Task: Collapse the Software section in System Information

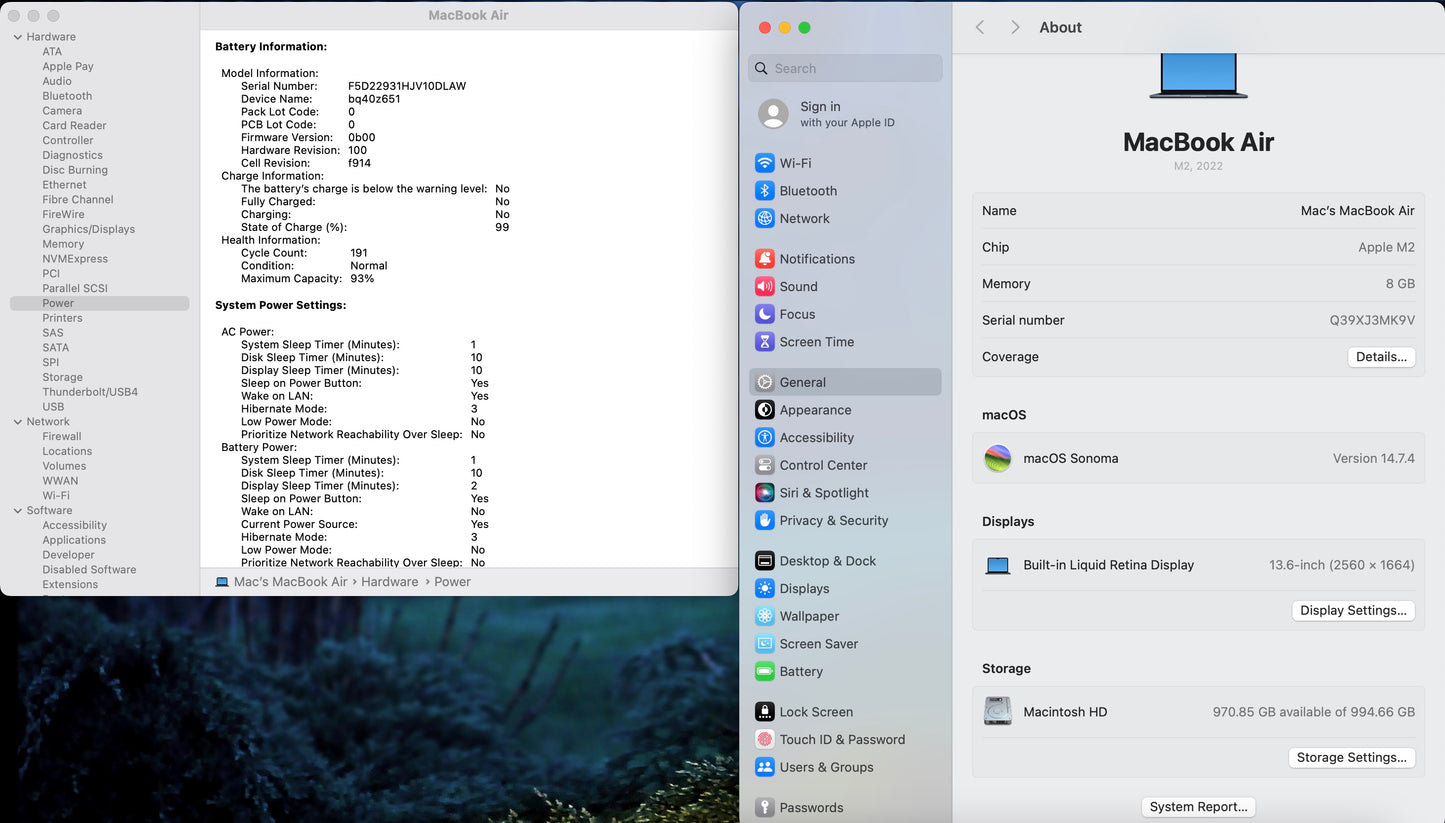Action: coord(17,511)
